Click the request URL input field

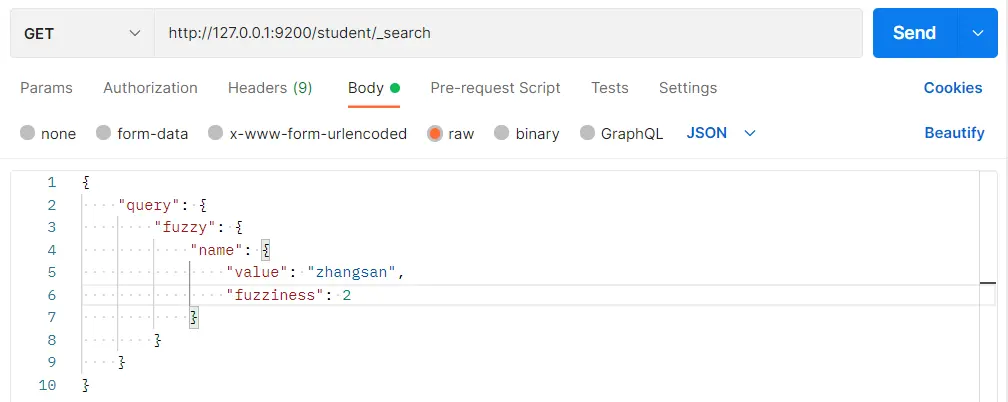pos(508,33)
